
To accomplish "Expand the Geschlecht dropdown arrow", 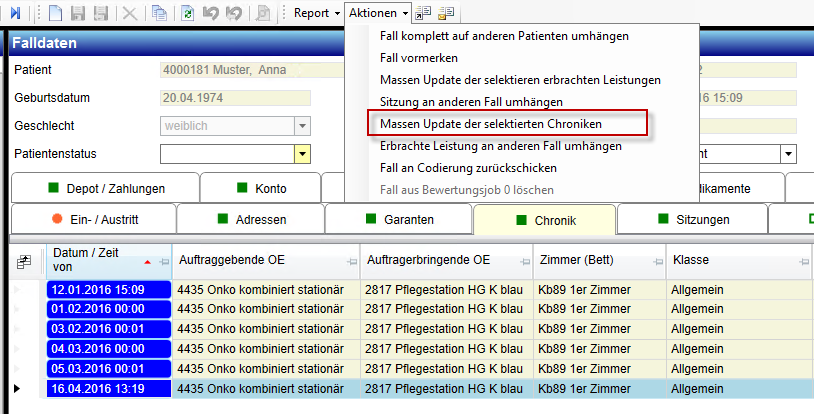I will point(302,126).
